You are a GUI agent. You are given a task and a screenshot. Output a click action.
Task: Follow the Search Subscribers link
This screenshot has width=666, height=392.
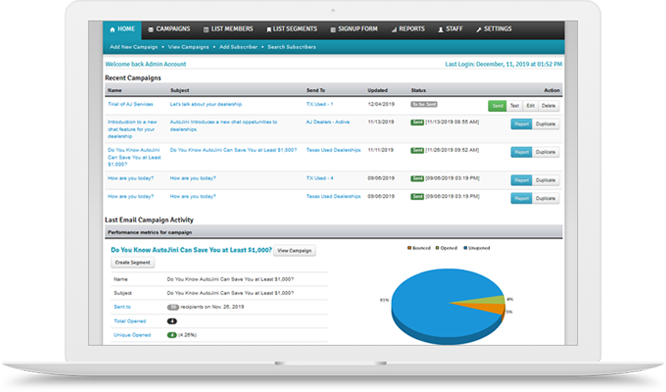click(x=292, y=47)
